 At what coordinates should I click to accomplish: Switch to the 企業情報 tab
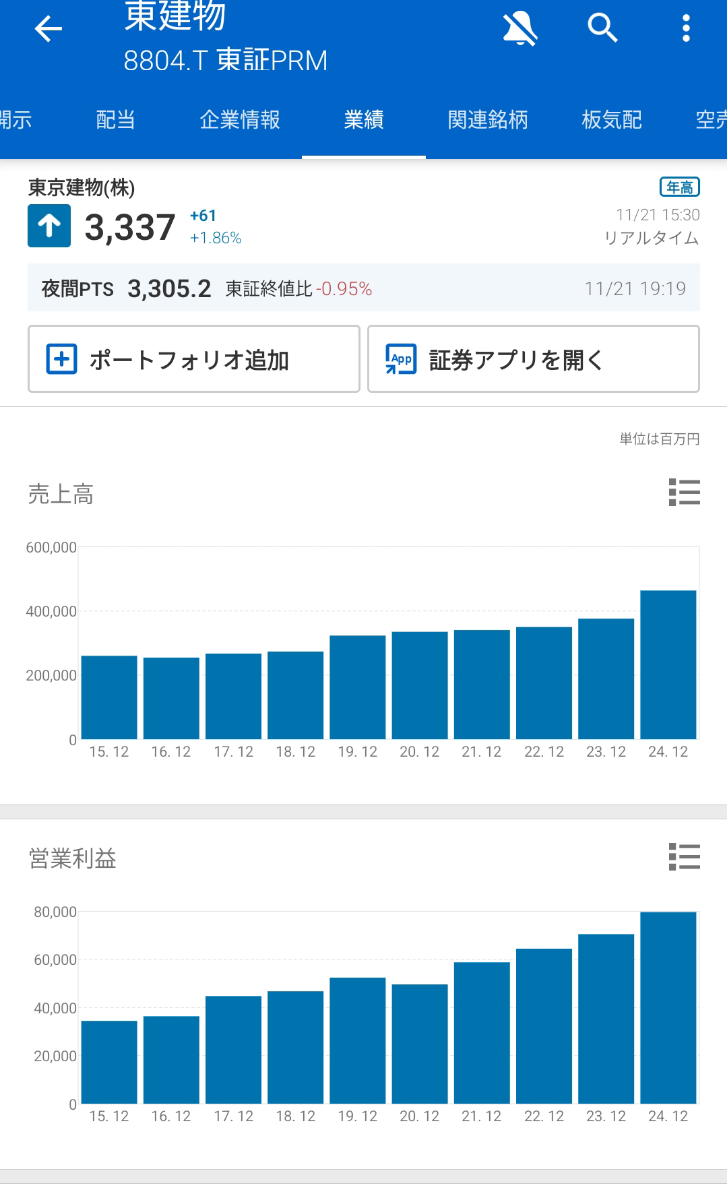[x=240, y=120]
